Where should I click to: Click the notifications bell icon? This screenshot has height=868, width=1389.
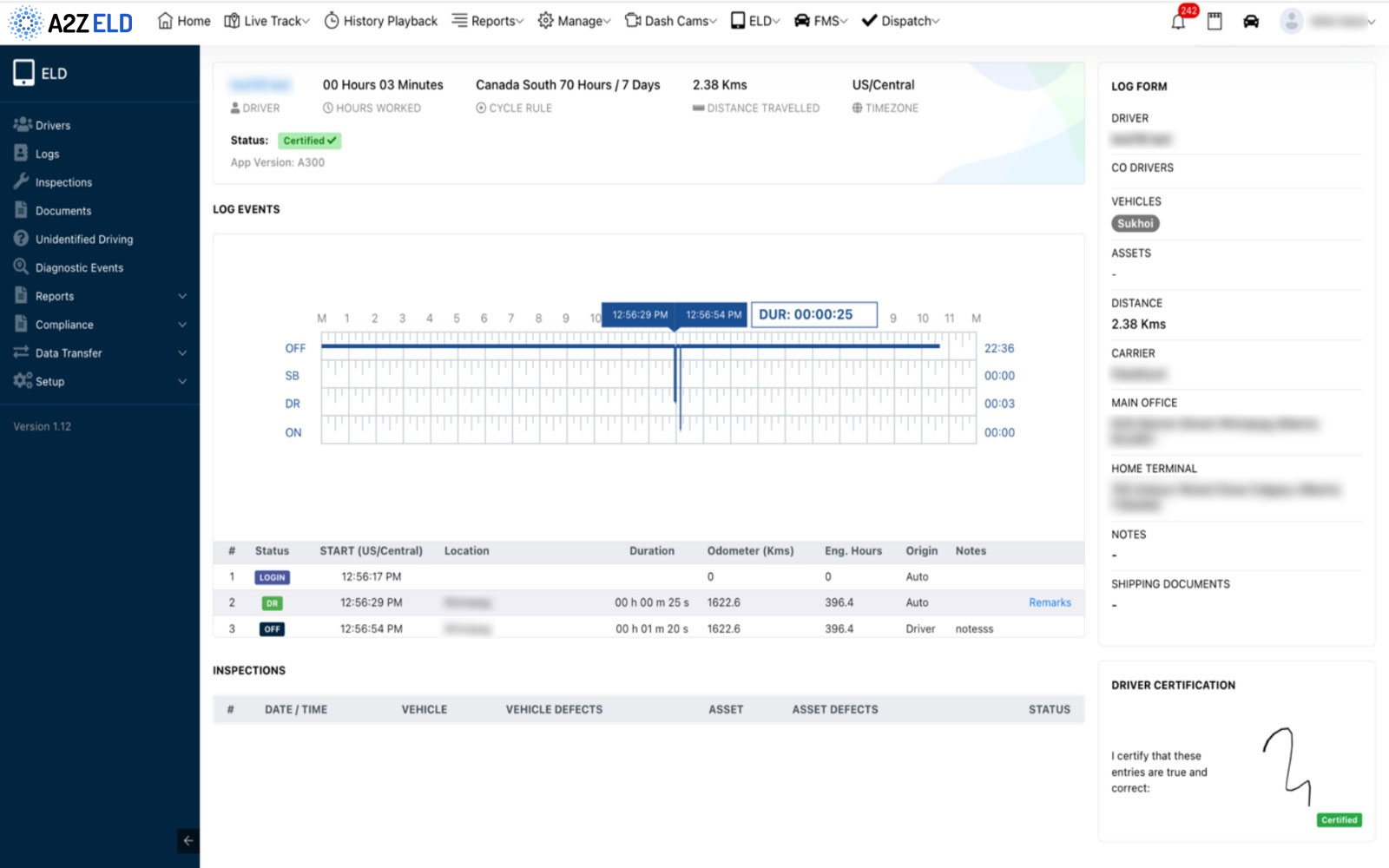point(1178,22)
